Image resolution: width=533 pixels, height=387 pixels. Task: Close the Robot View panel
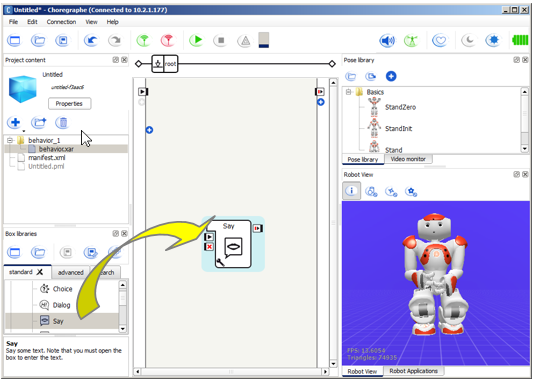tap(525, 174)
